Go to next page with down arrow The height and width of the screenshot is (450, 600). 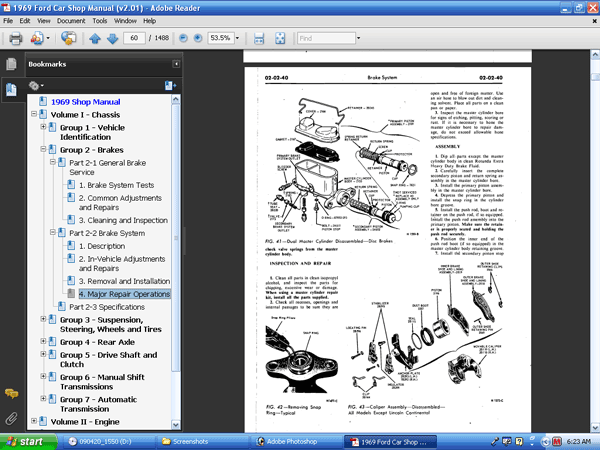tap(112, 38)
